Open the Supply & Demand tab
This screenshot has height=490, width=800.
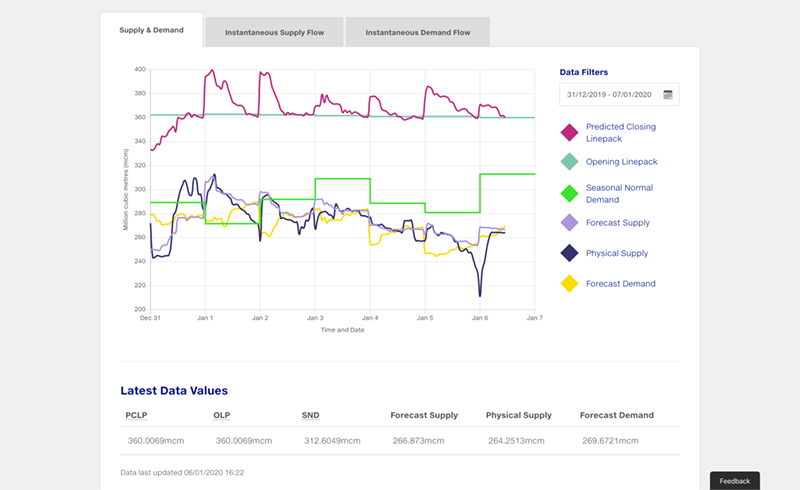click(152, 30)
